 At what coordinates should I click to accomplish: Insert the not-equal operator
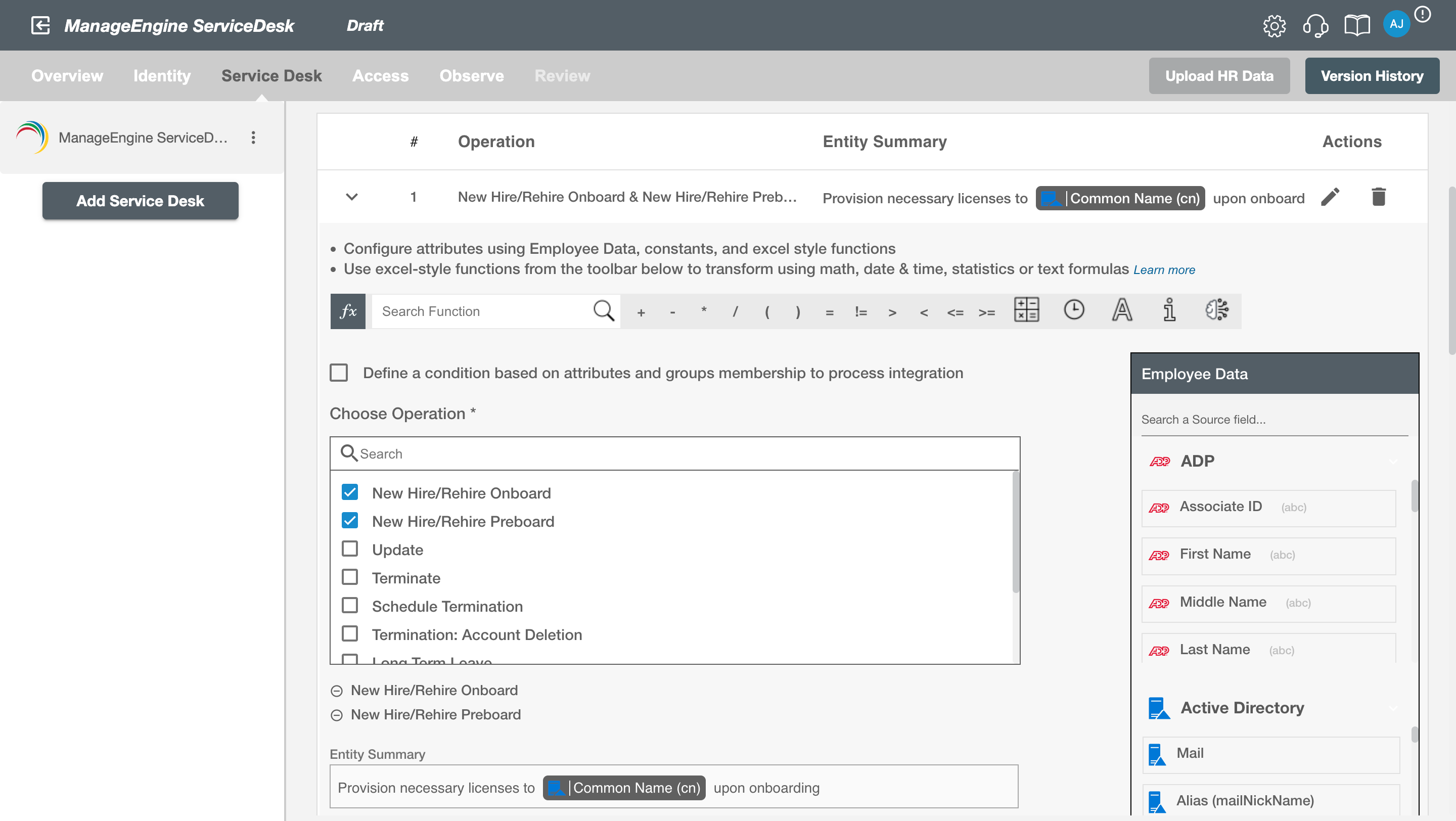tap(861, 312)
